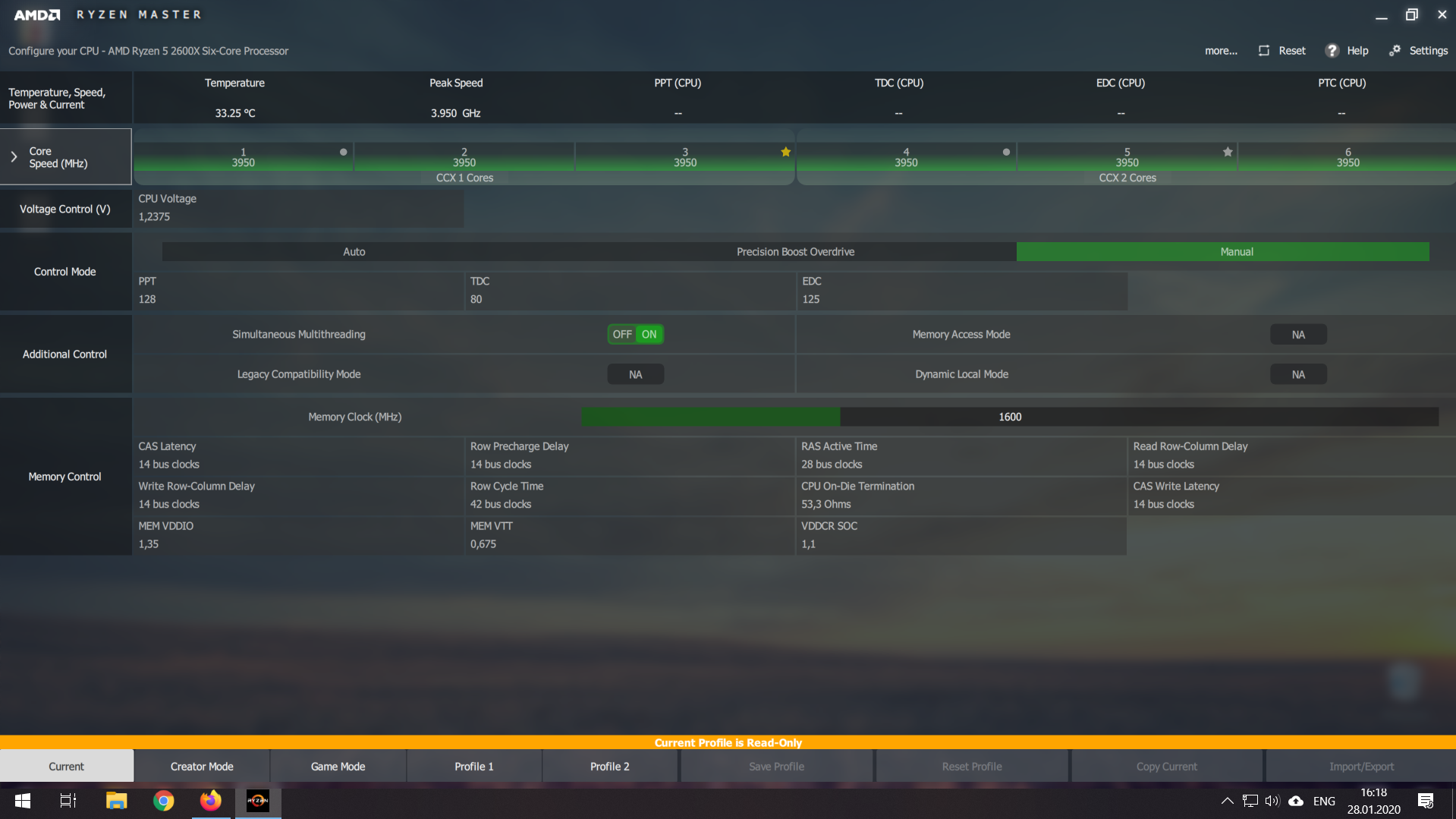
Task: Open the Windows Start menu
Action: point(23,801)
